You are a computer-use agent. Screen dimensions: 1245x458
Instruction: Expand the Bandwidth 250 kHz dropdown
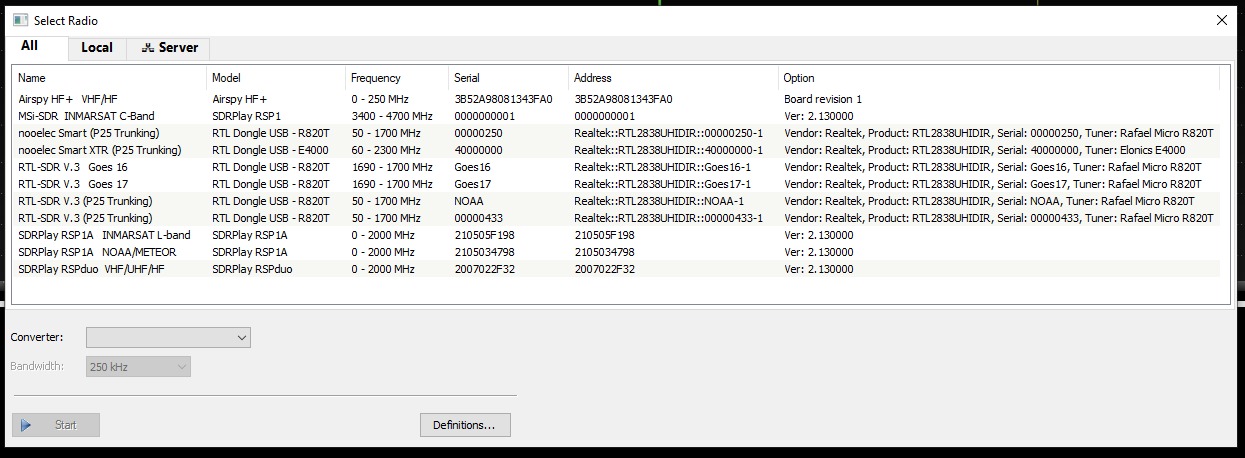(138, 367)
